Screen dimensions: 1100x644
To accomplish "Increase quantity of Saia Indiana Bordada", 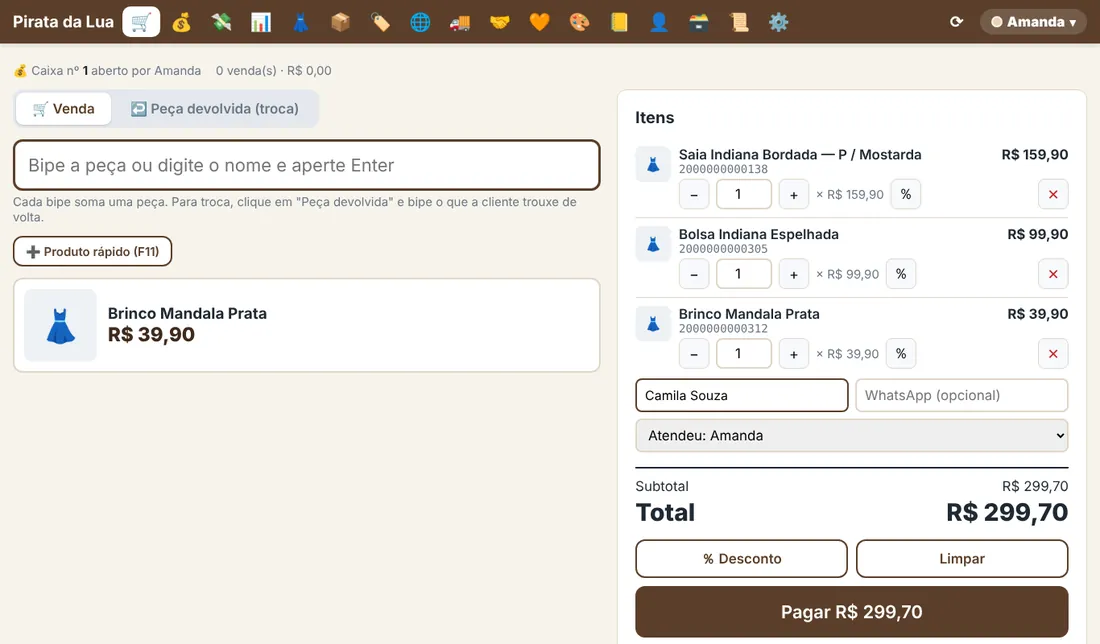I will click(x=793, y=194).
